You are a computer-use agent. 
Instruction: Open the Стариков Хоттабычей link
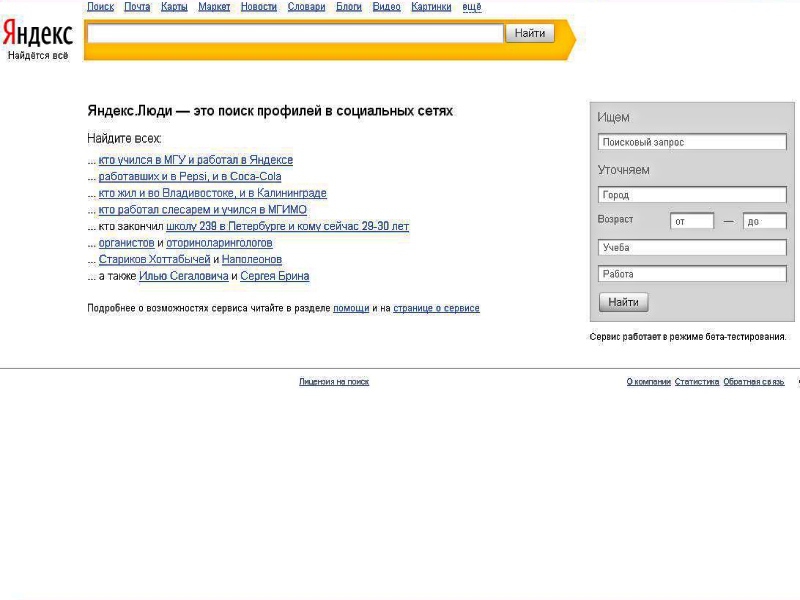click(x=154, y=259)
